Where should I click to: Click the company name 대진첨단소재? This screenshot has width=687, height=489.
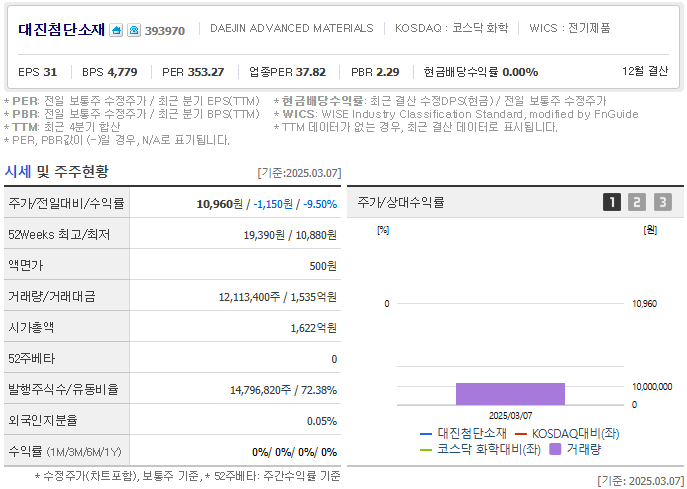61,29
